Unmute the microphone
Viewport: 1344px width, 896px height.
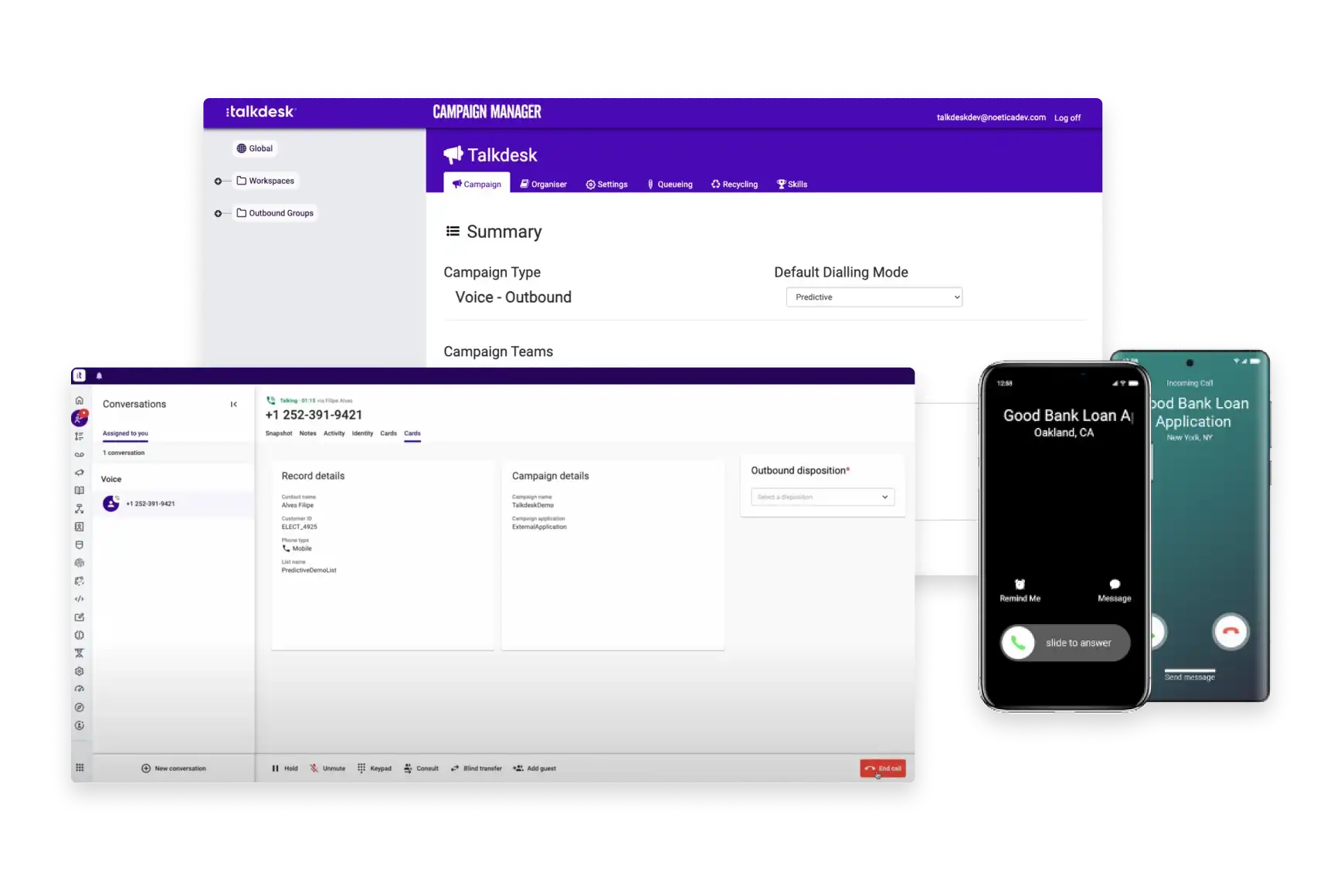point(328,769)
